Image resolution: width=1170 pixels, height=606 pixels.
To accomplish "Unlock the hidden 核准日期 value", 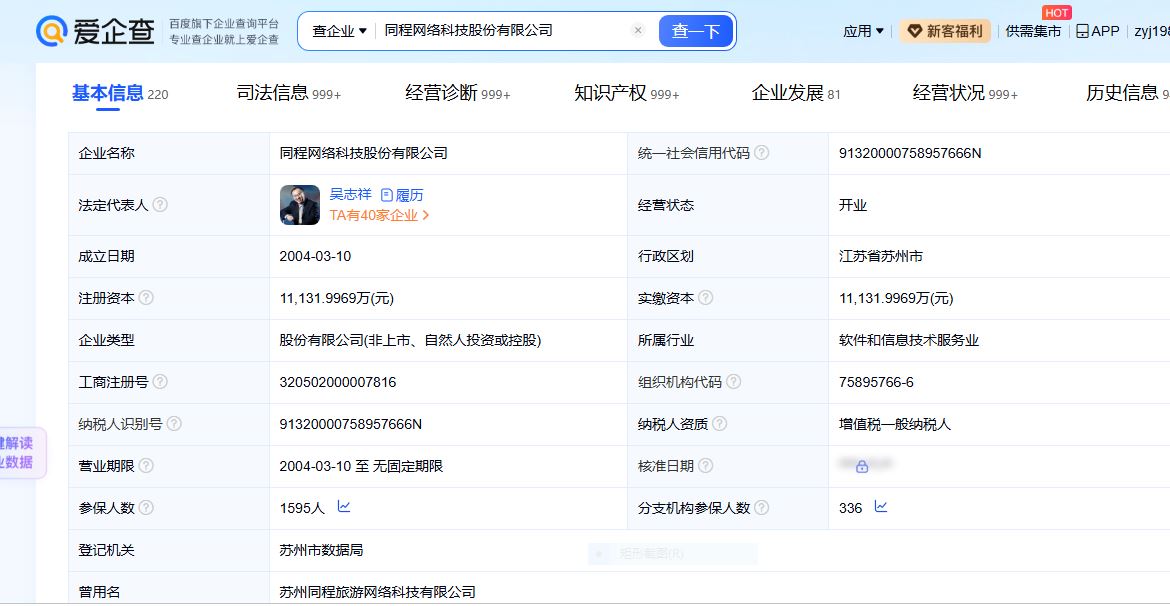I will 862,466.
